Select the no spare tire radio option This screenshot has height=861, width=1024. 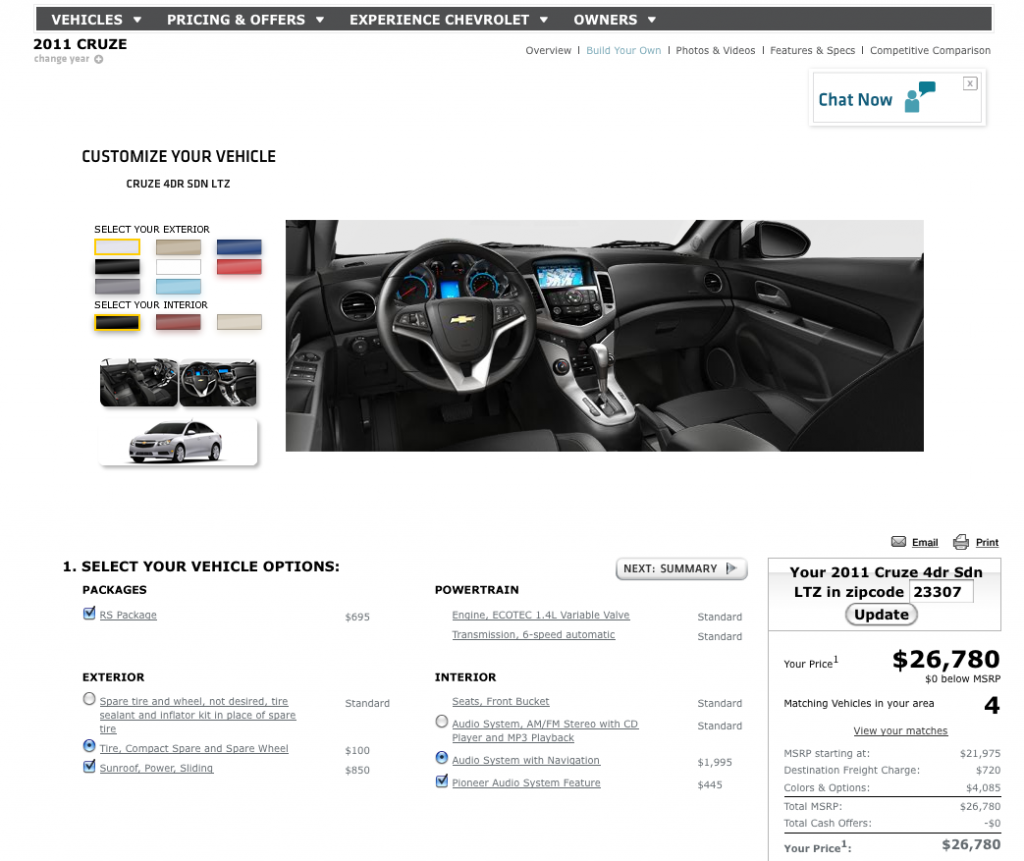coord(89,698)
